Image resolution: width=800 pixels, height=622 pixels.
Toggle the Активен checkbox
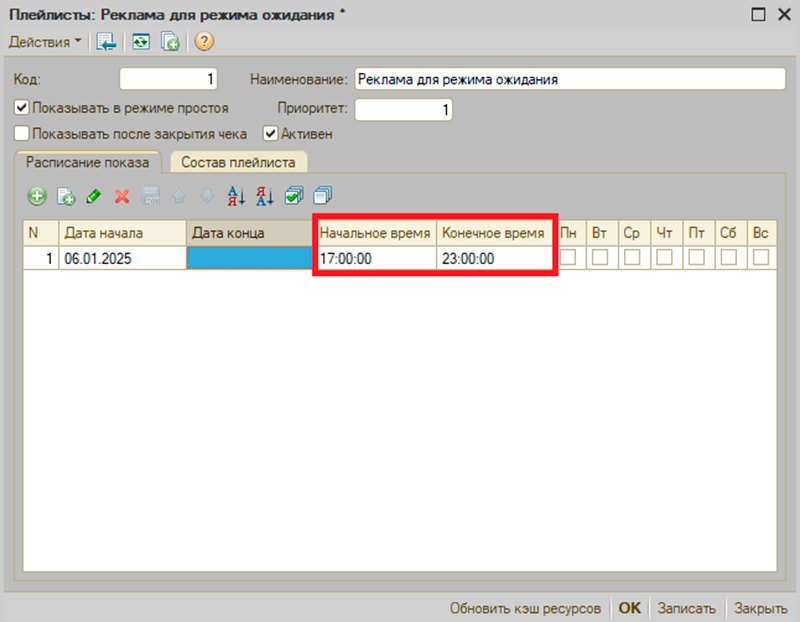tap(270, 134)
